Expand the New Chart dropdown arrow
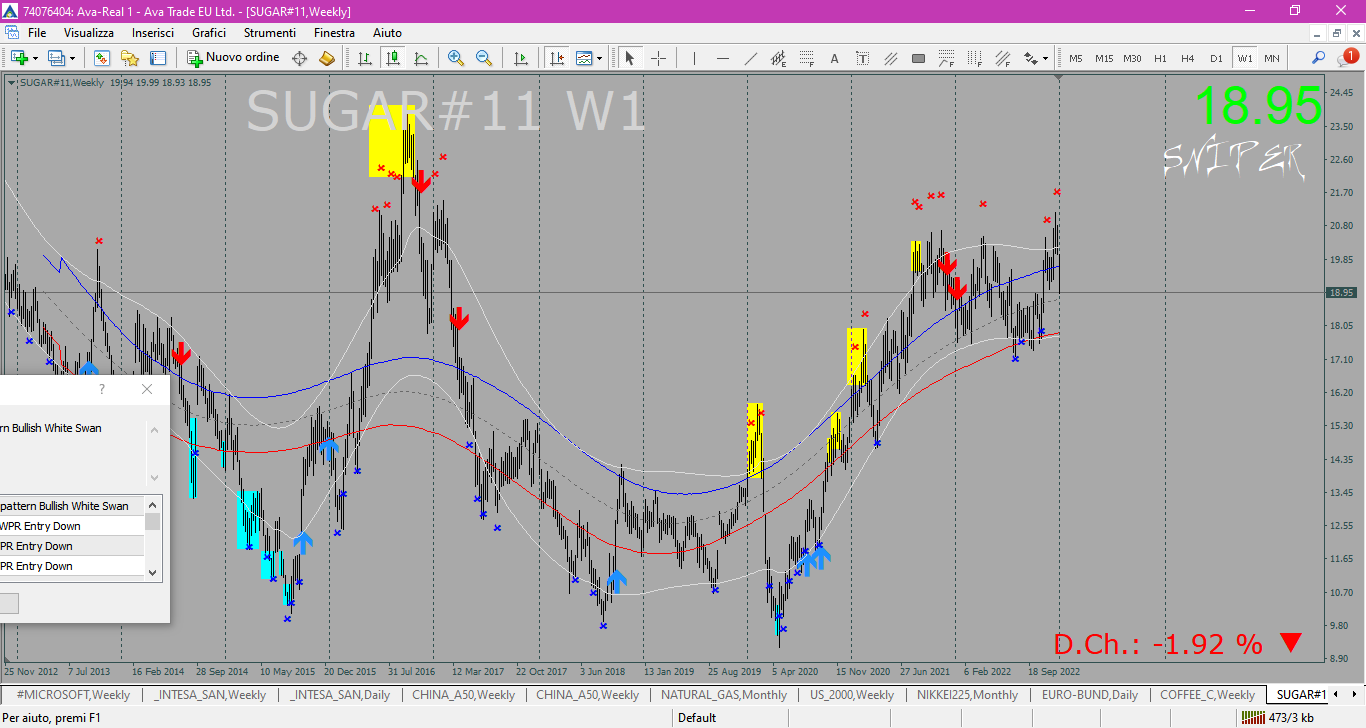This screenshot has height=728, width=1366. click(33, 58)
